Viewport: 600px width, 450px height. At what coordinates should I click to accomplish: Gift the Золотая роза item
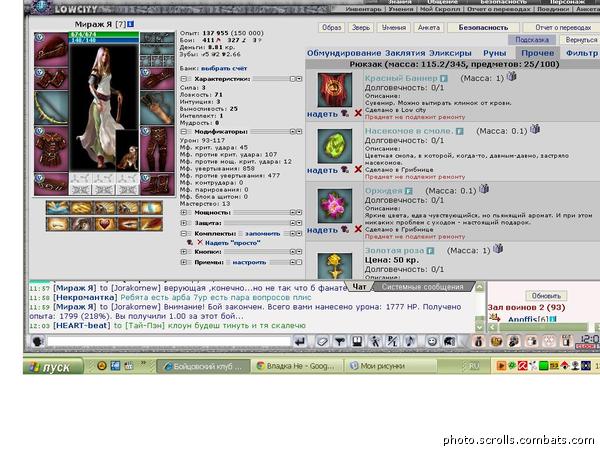498,249
